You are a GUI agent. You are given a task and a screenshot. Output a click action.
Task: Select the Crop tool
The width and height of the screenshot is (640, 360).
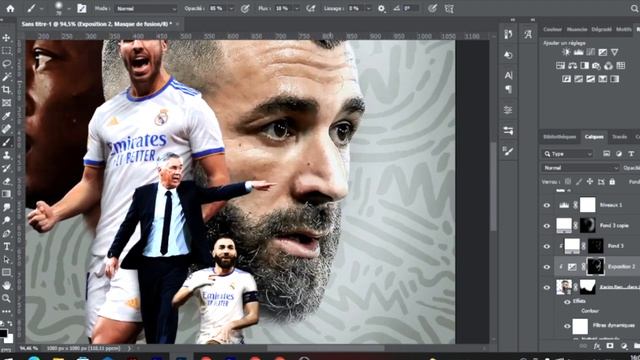(x=6, y=90)
